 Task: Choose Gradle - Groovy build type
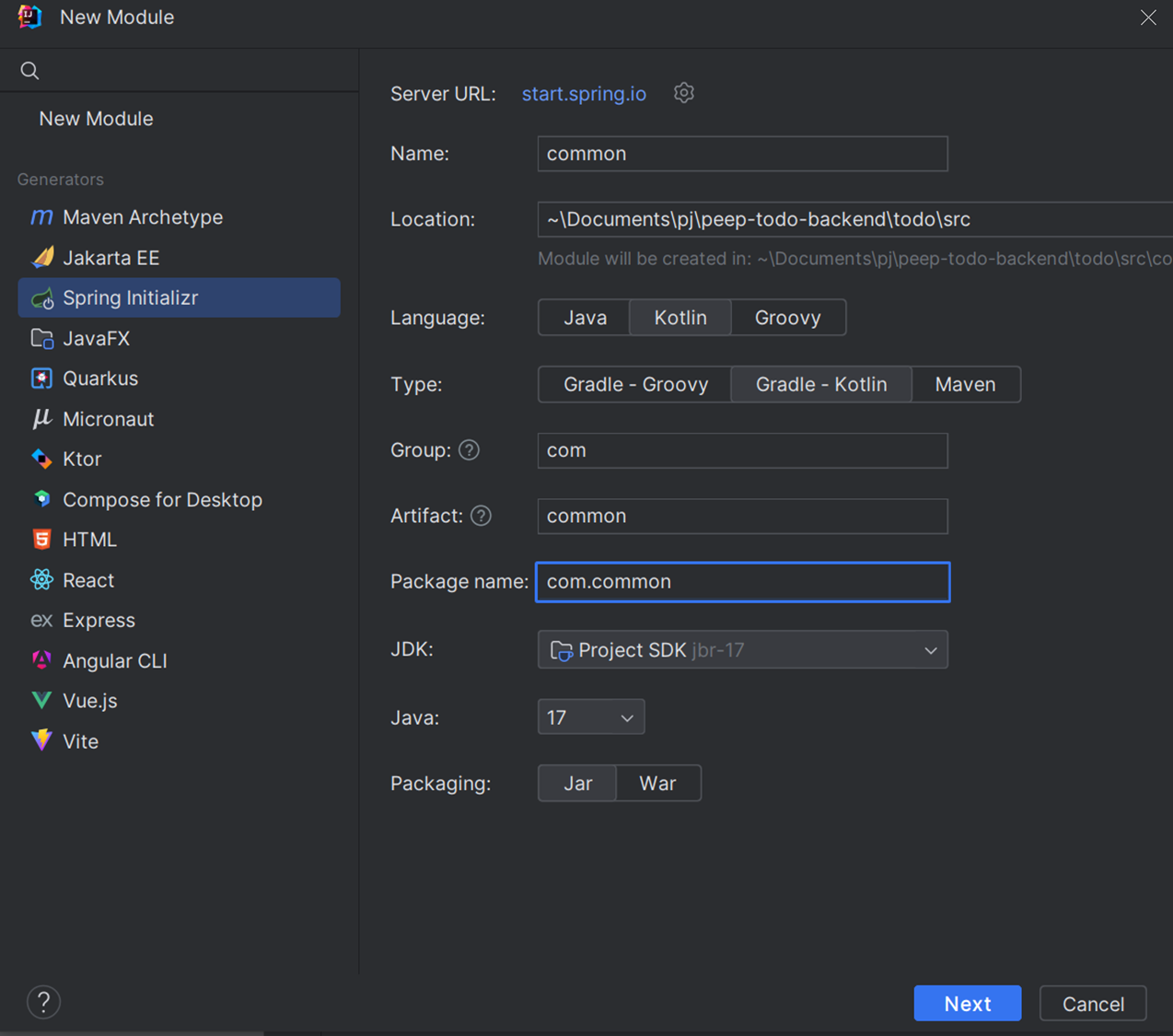click(x=635, y=384)
